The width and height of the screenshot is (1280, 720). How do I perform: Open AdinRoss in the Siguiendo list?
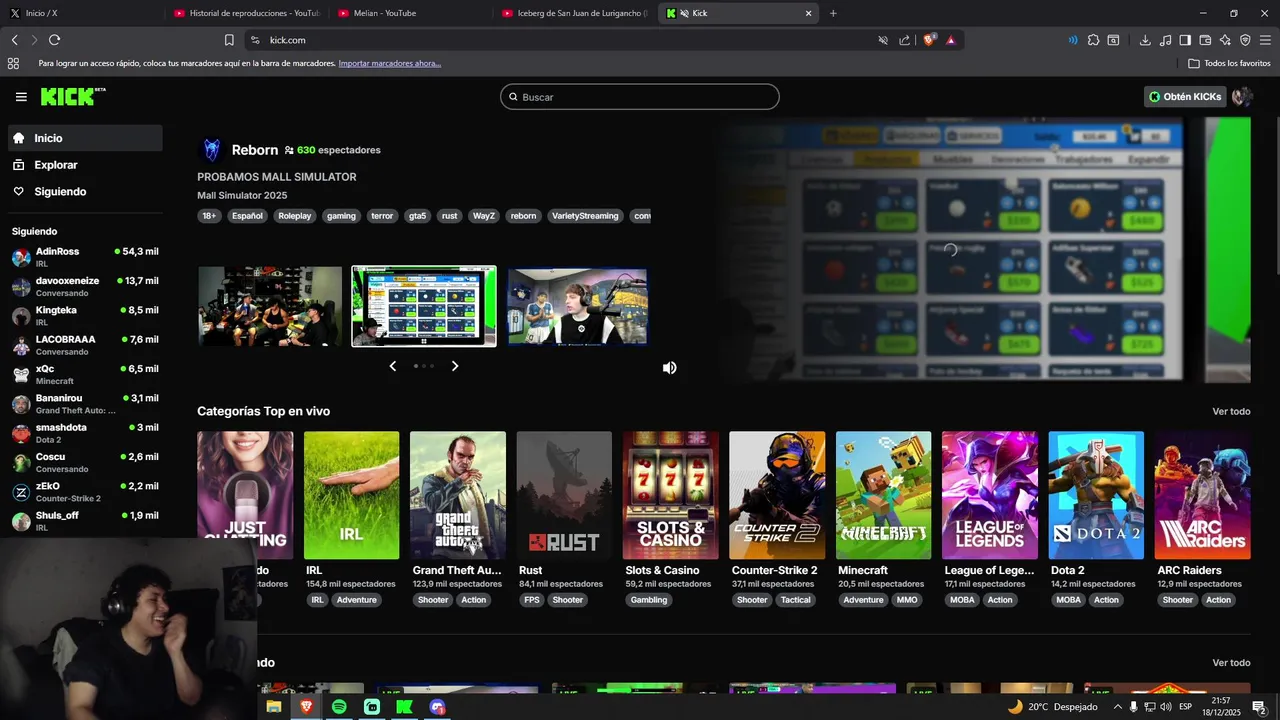tap(85, 257)
